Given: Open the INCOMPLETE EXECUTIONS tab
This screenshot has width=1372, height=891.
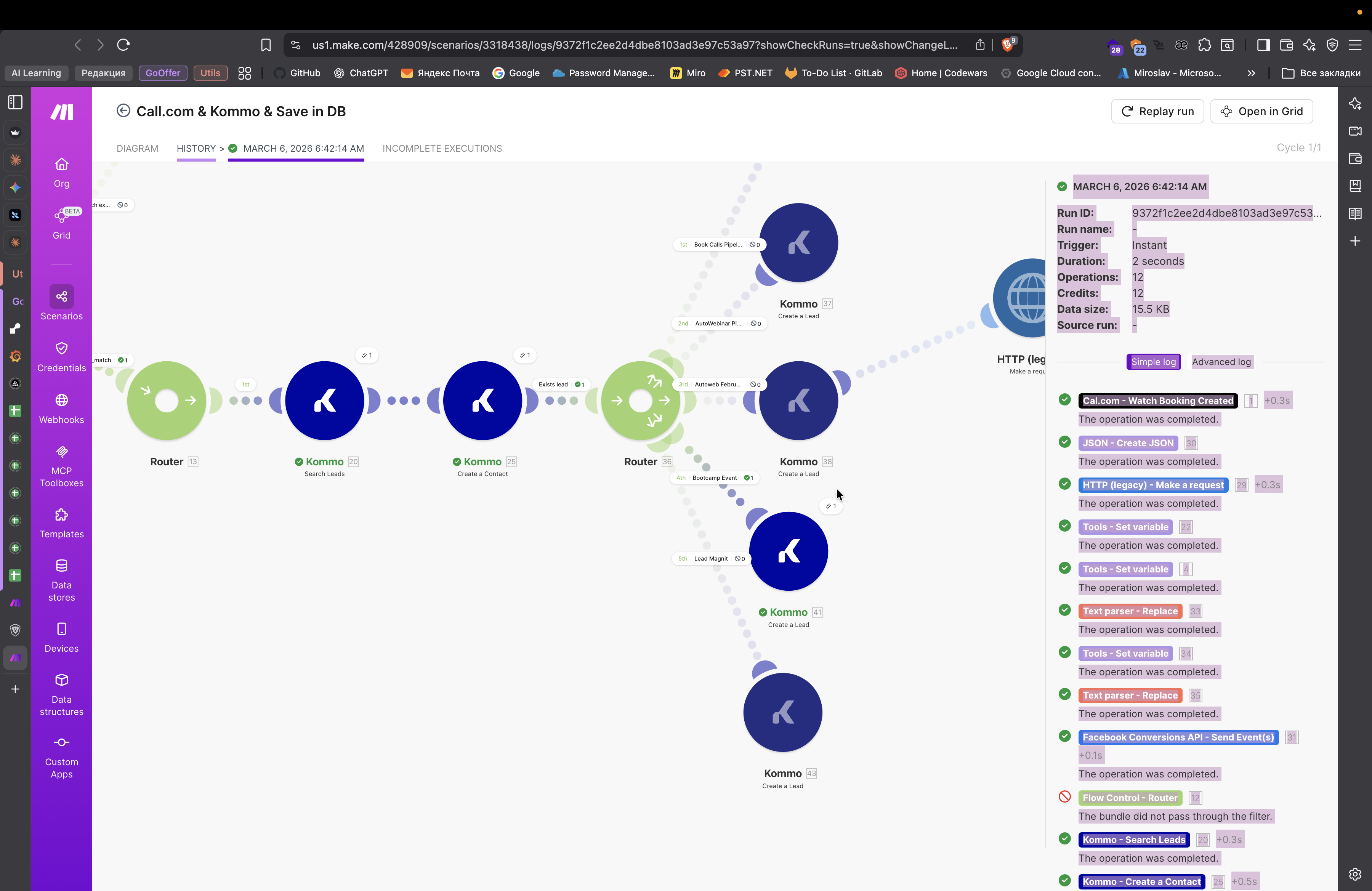Looking at the screenshot, I should [442, 148].
